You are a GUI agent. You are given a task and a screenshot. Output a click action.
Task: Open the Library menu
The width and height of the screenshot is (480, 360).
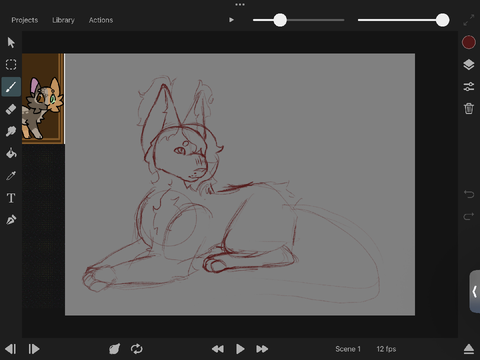click(63, 20)
